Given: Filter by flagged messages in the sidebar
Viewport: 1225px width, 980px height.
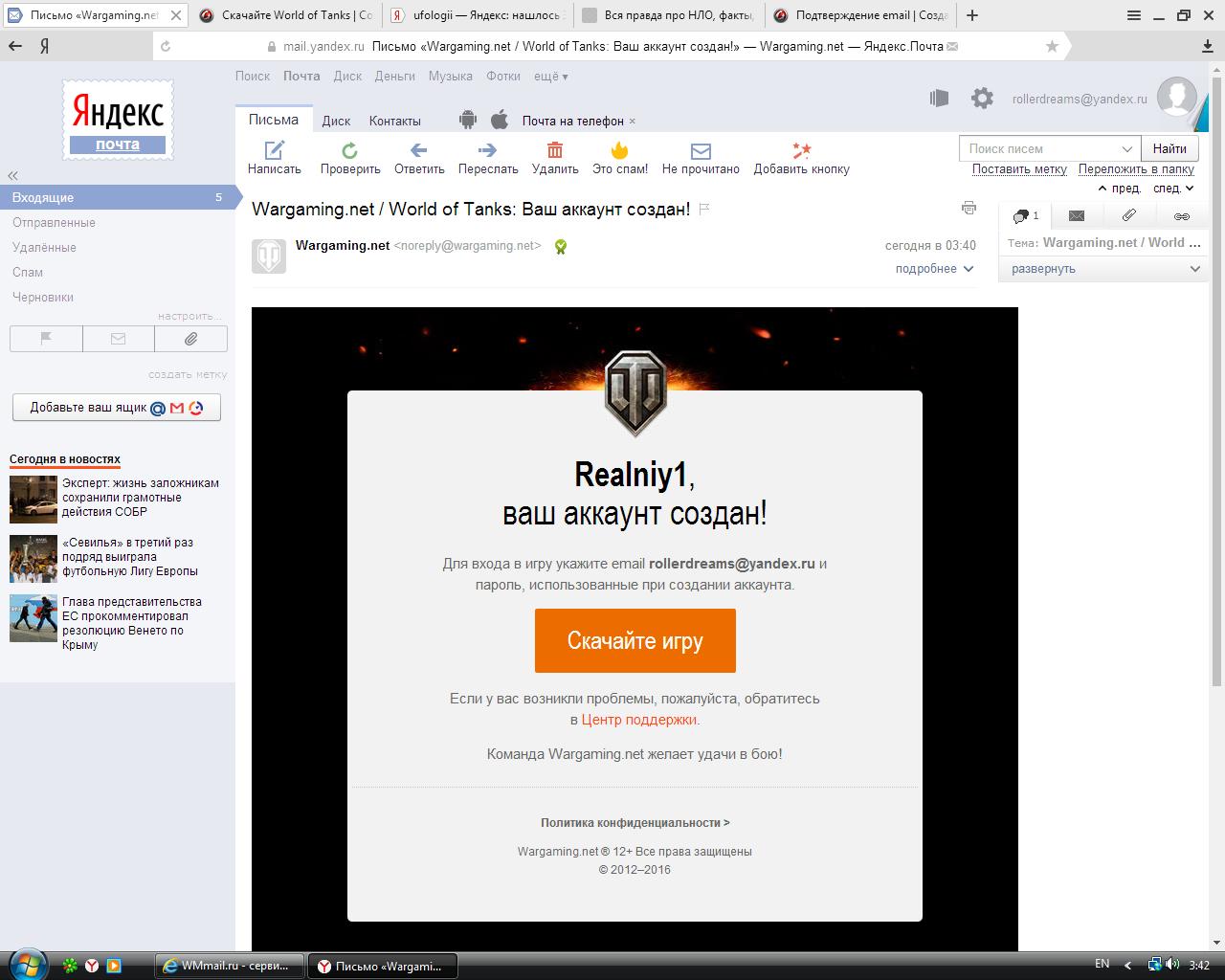Looking at the screenshot, I should pyautogui.click(x=46, y=339).
